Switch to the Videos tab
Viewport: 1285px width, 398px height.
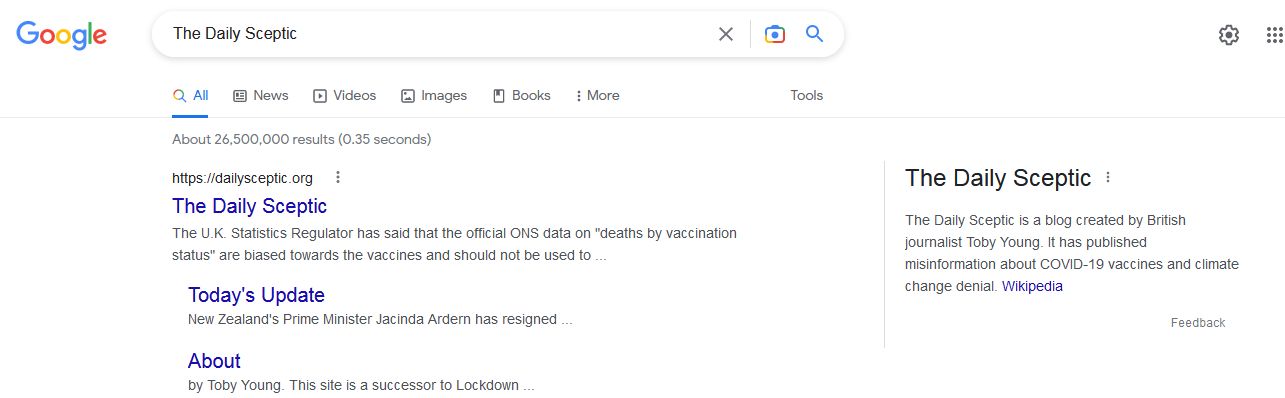(344, 96)
